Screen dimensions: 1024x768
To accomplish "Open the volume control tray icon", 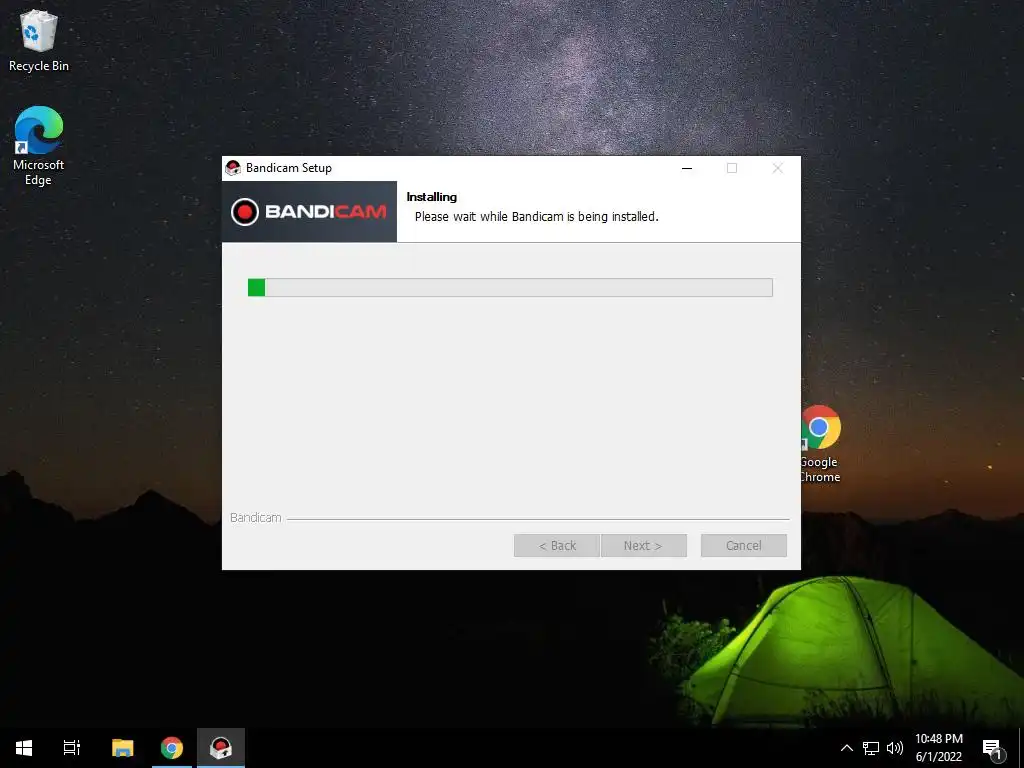I will click(x=895, y=748).
